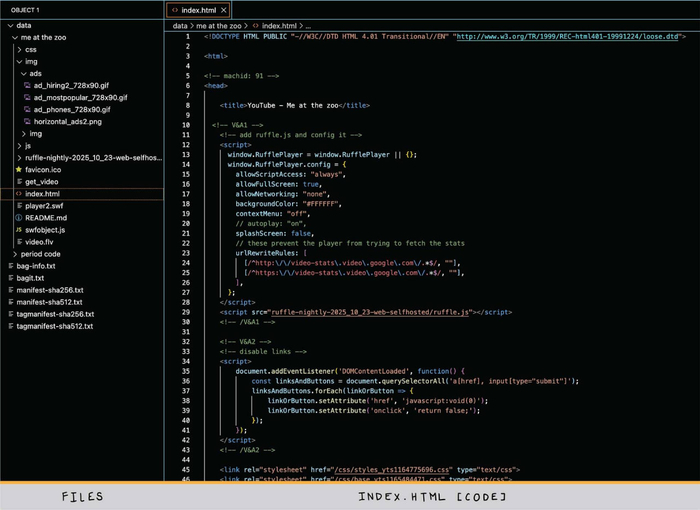
Task: Click 'allowNetworking' on line 17
Action: click(267, 194)
